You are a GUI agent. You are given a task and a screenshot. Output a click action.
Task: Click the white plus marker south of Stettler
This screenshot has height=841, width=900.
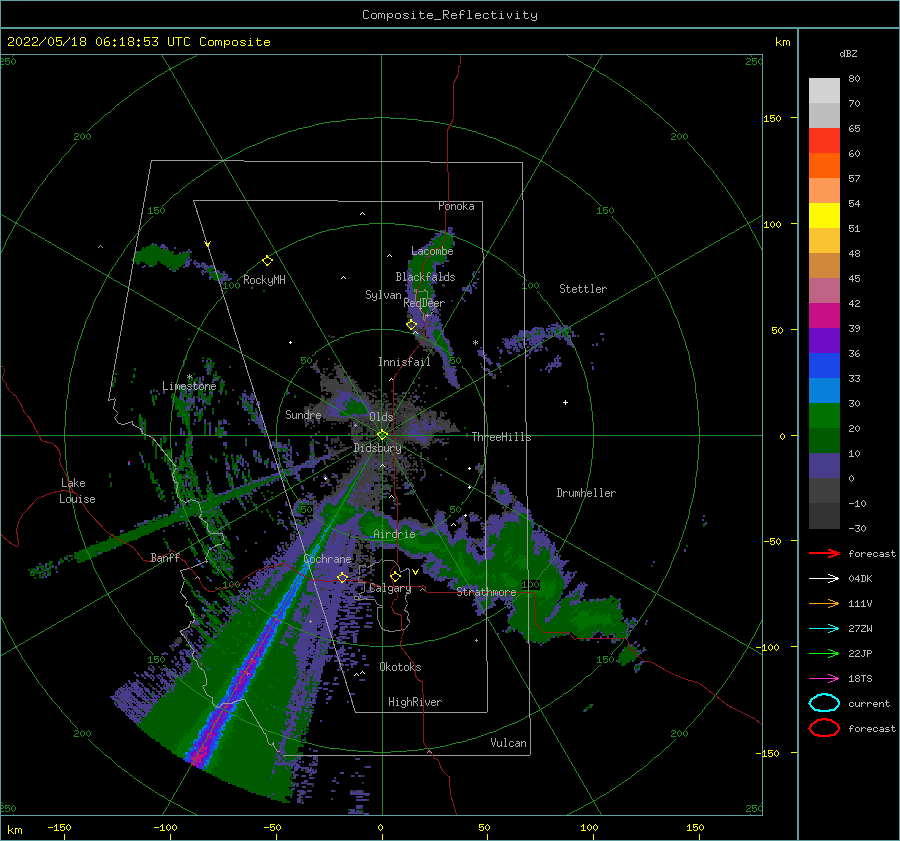[565, 402]
